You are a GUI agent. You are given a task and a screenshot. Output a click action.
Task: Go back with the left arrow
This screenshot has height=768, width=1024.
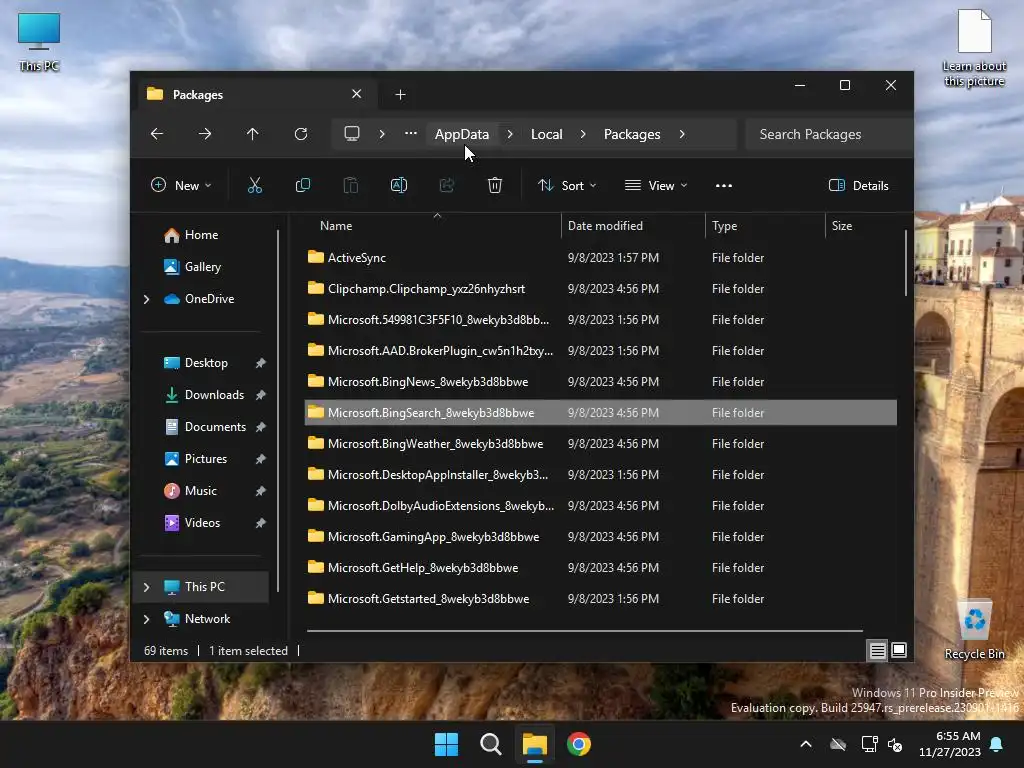click(x=157, y=134)
